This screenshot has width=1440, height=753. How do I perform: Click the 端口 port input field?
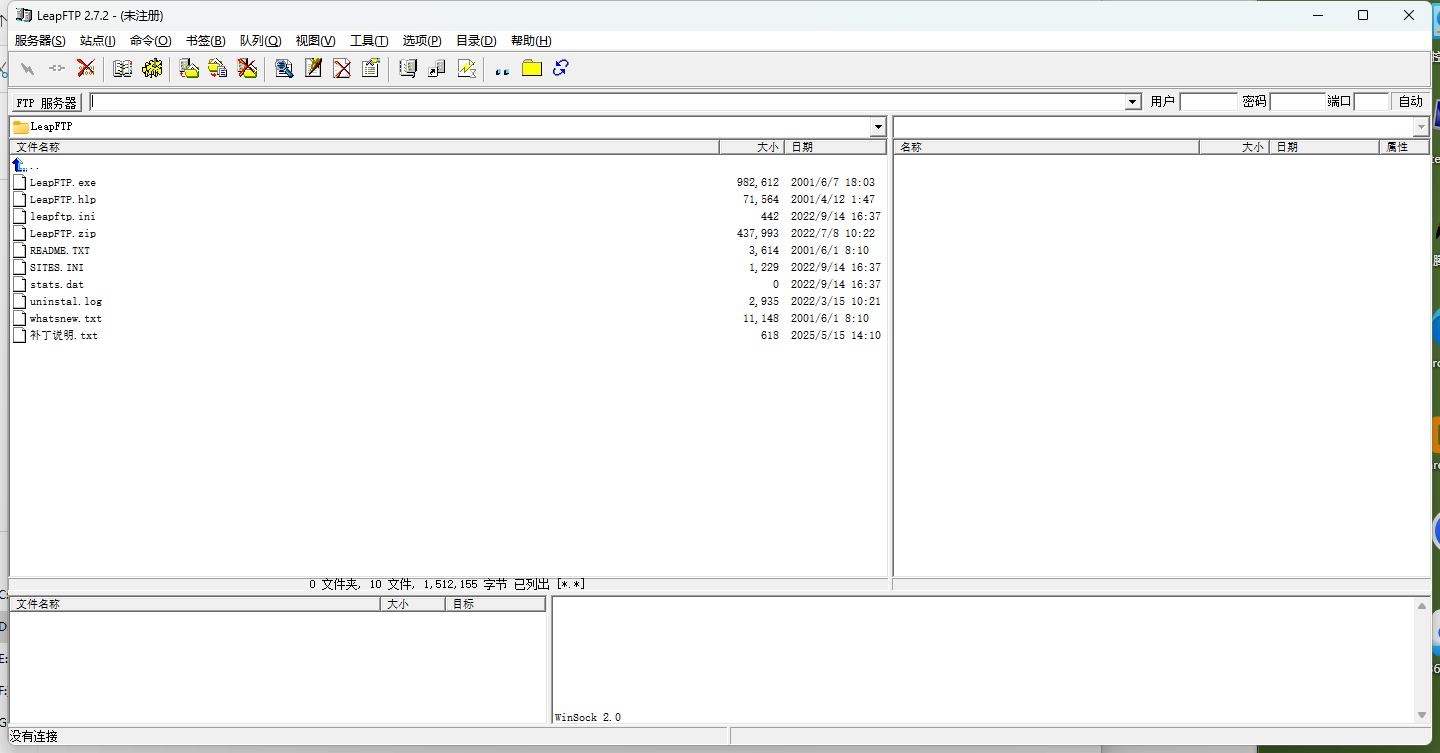click(x=1371, y=102)
